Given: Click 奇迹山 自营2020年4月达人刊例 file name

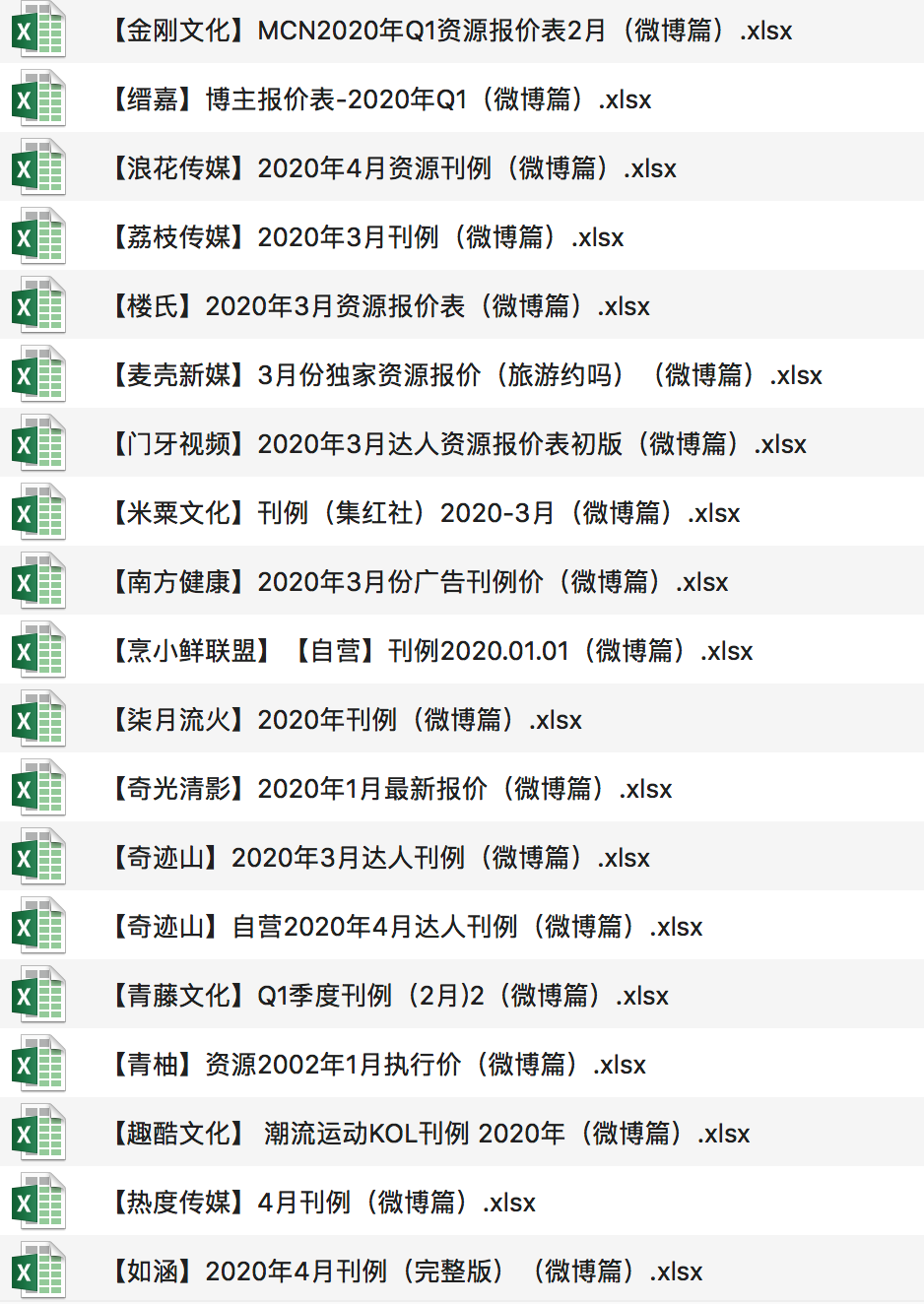Looking at the screenshot, I should click(x=404, y=927).
